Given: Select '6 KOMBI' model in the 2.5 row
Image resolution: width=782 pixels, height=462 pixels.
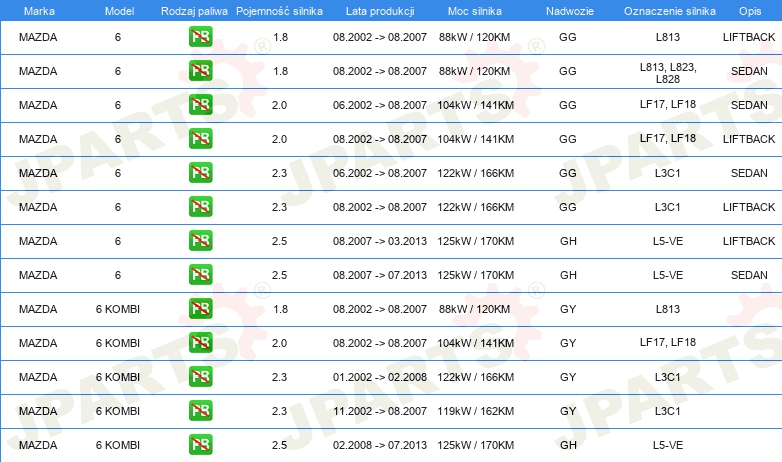Looking at the screenshot, I should (x=118, y=445).
